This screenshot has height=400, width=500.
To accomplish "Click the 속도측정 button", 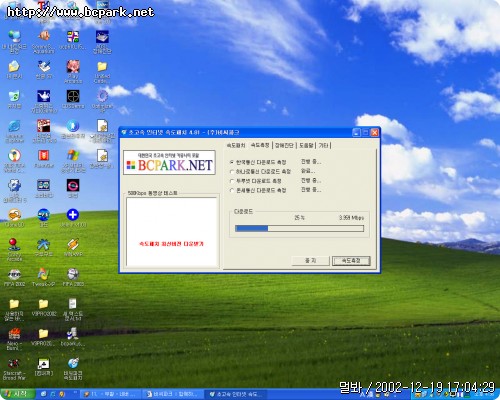I will [x=351, y=261].
